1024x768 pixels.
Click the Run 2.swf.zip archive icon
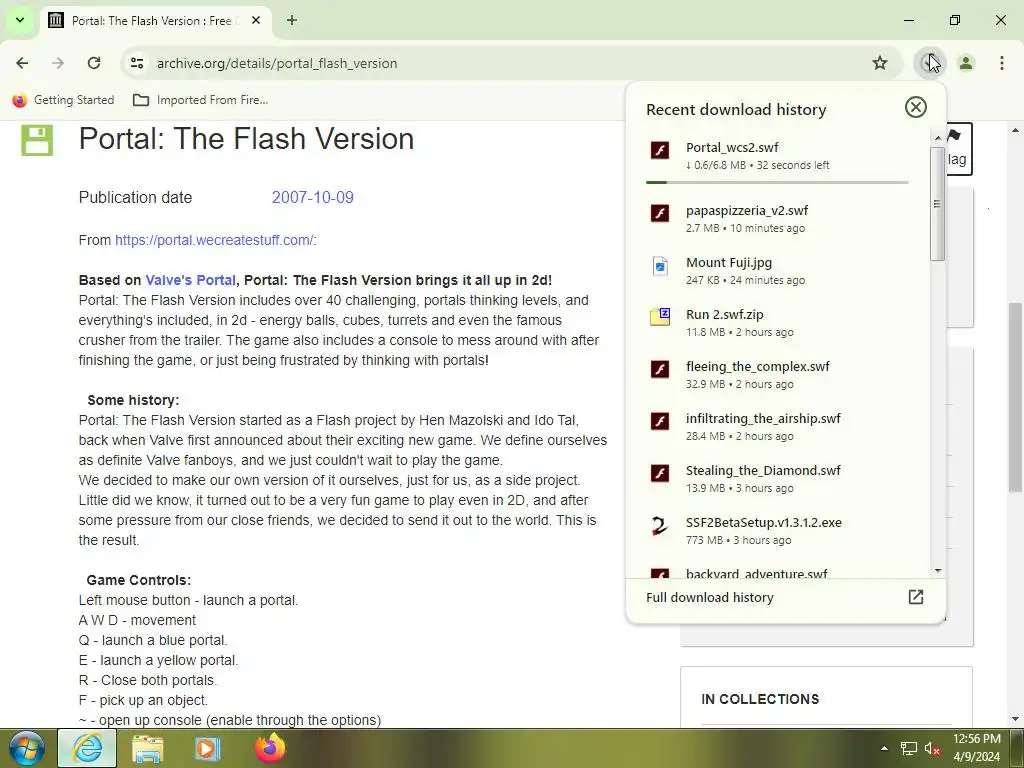[x=660, y=317]
